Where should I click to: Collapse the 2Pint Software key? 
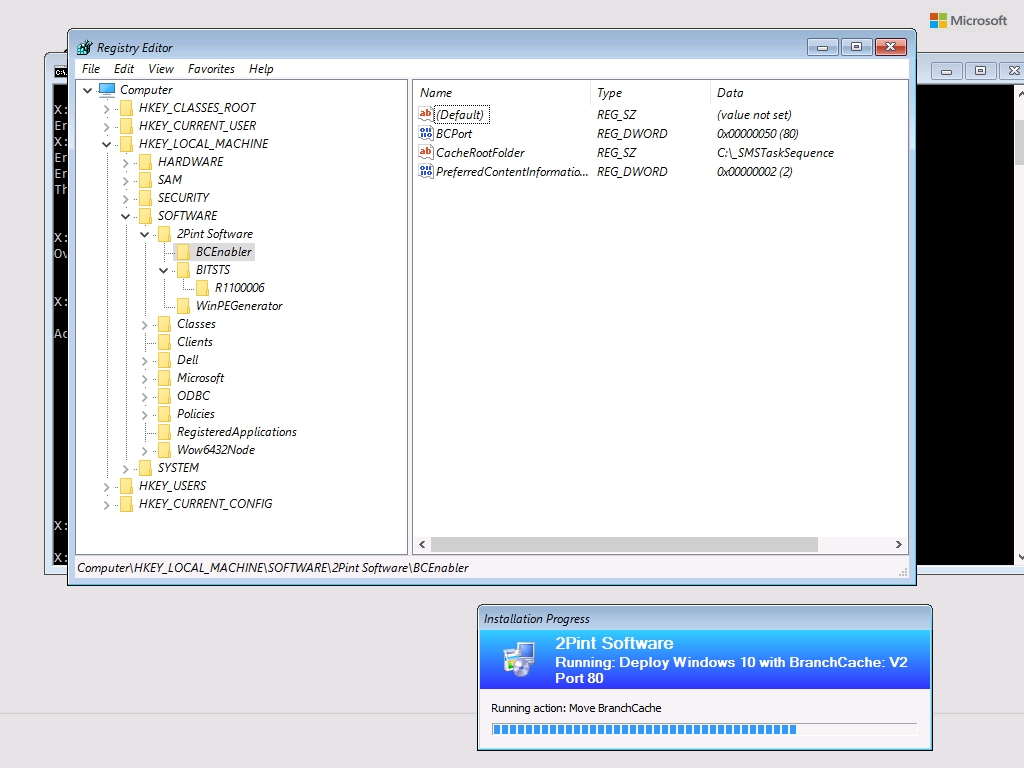(145, 234)
